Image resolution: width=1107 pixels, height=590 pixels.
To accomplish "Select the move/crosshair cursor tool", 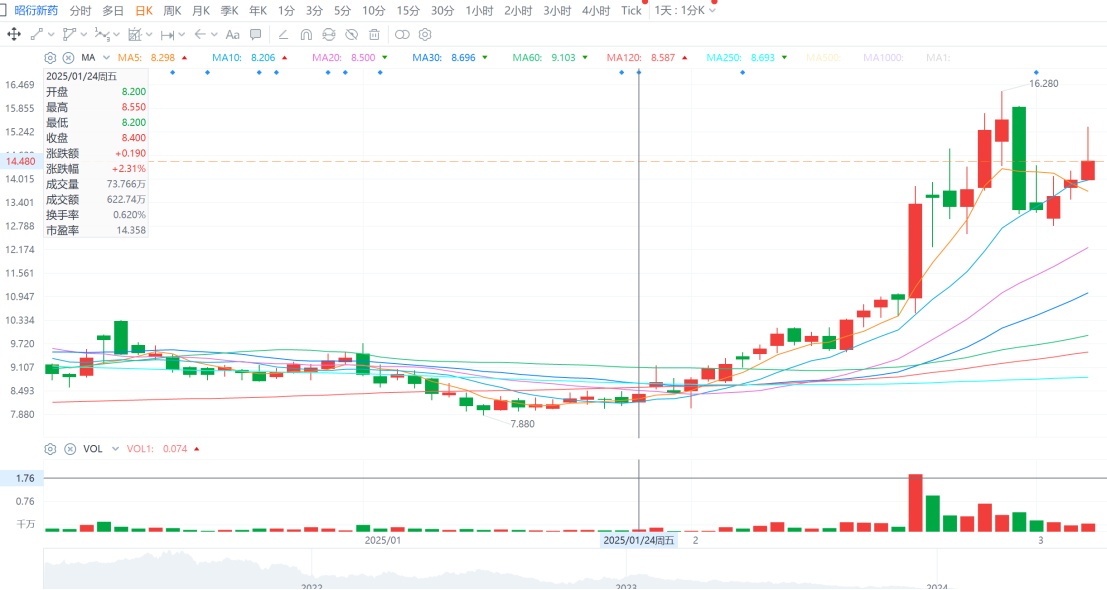I will point(14,34).
